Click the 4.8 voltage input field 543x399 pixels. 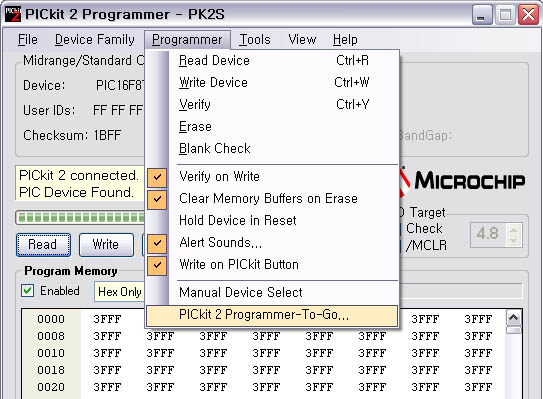489,234
